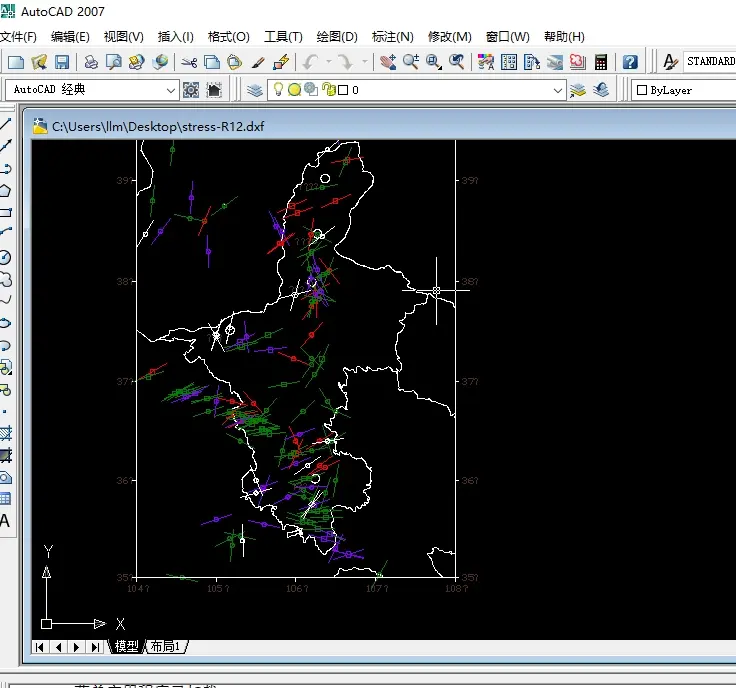Select the Ellipse draw tool
The width and height of the screenshot is (736, 688).
coord(5,323)
